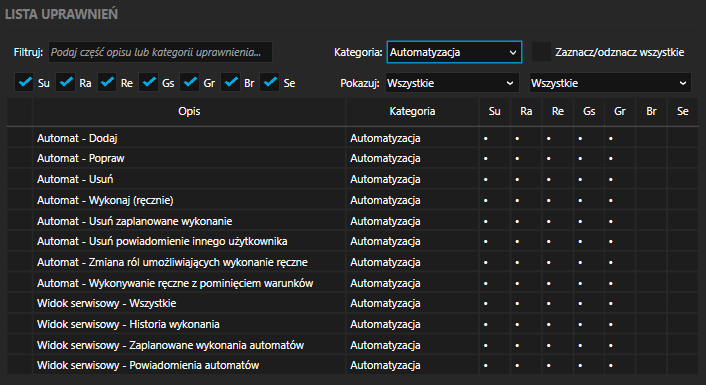Check the Zaznacz/odznacz wszystkie box
The width and height of the screenshot is (706, 385).
(541, 52)
